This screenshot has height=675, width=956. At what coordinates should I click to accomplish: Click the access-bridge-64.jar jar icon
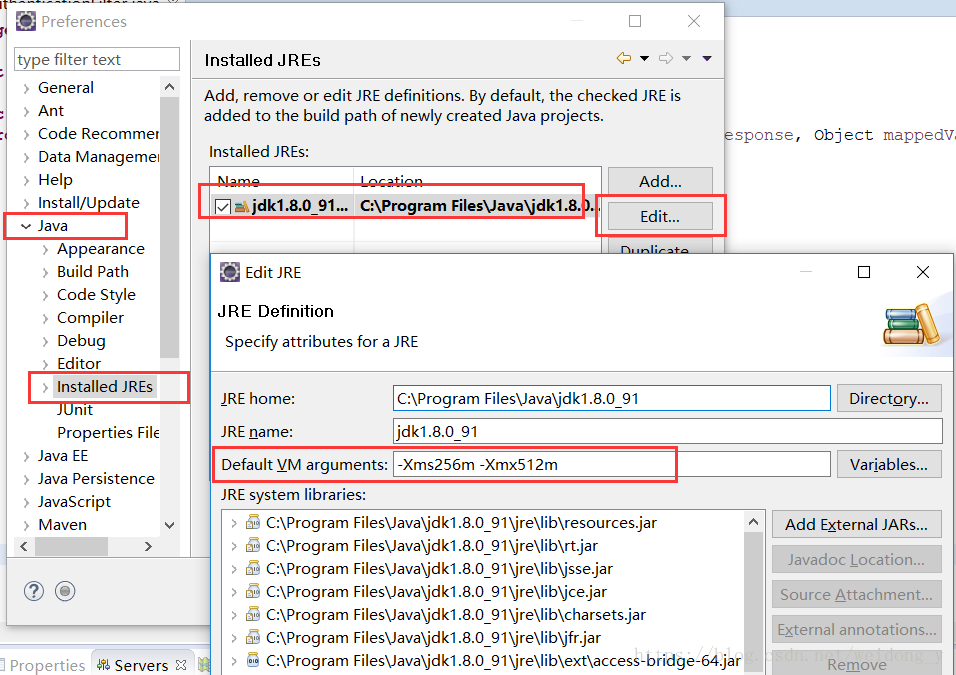coord(252,660)
